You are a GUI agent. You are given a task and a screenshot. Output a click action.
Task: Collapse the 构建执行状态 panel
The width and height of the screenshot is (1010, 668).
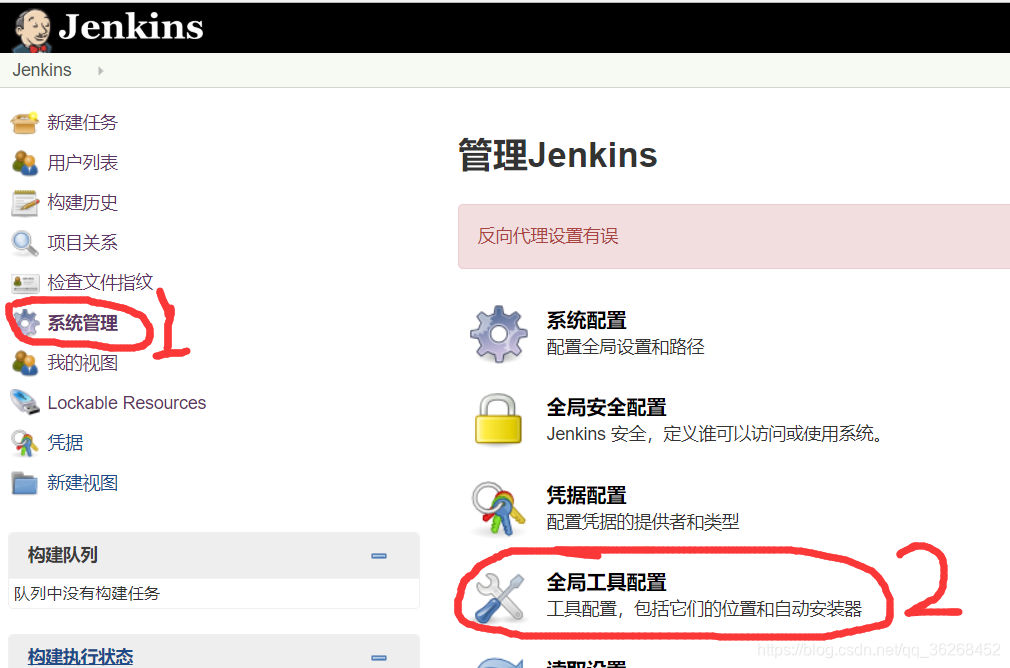(379, 658)
